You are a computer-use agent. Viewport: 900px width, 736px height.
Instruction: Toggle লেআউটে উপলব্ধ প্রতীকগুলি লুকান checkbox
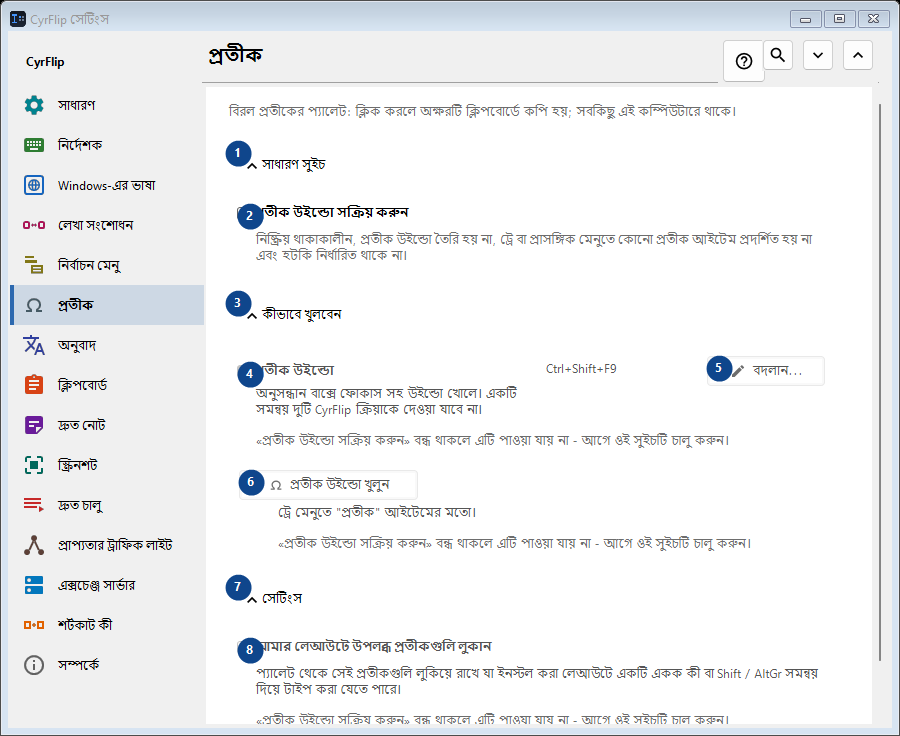(x=243, y=646)
